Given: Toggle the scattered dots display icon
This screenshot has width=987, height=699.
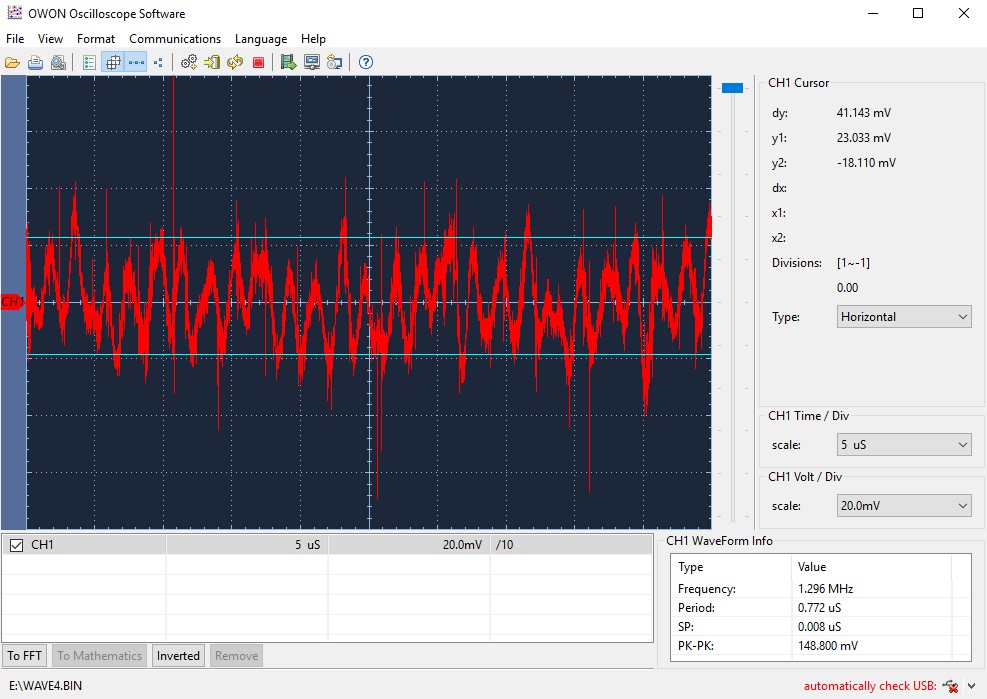Looking at the screenshot, I should 158,62.
